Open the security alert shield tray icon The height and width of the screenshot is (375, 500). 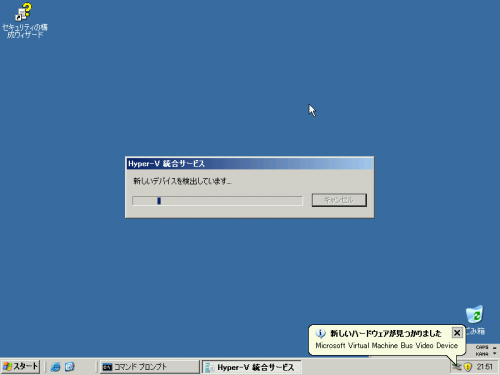[468, 367]
